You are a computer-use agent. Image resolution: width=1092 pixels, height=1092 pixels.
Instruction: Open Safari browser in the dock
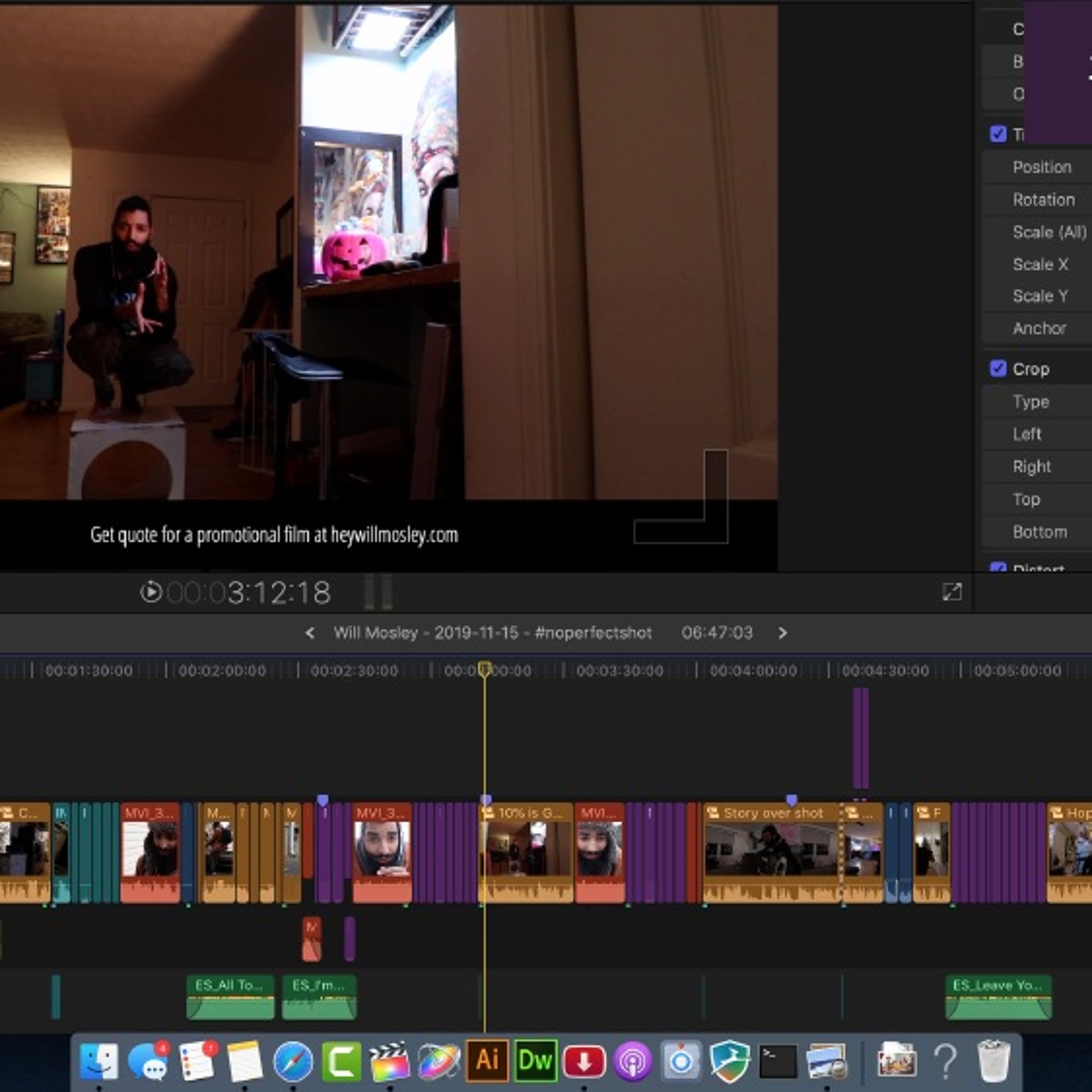click(x=293, y=1061)
